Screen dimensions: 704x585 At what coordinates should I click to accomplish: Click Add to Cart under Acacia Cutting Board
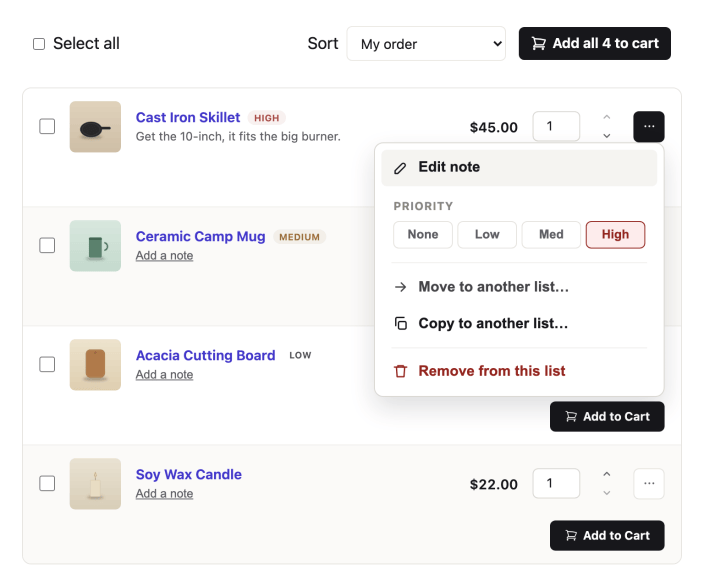coord(607,417)
